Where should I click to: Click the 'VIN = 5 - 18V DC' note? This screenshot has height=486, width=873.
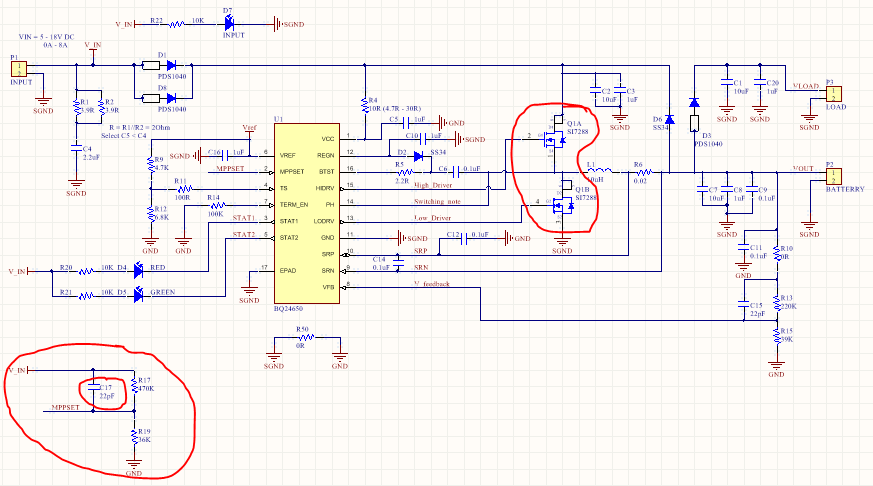(46, 37)
